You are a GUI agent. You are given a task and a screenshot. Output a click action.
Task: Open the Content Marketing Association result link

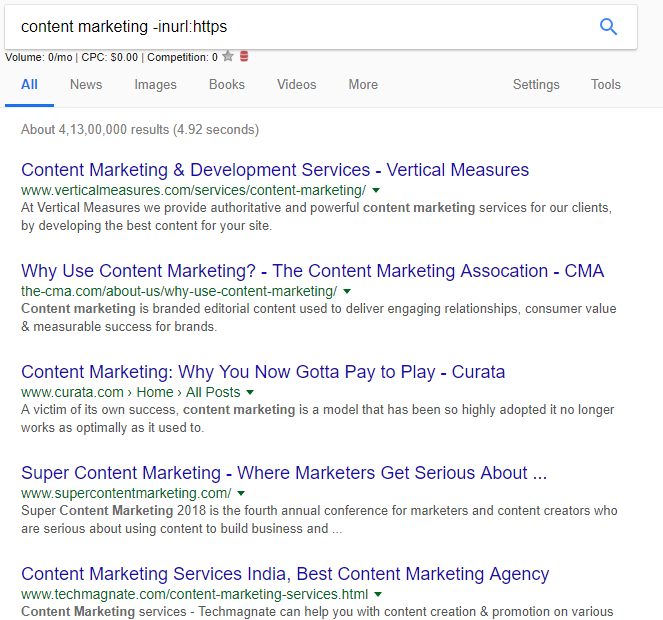[312, 271]
